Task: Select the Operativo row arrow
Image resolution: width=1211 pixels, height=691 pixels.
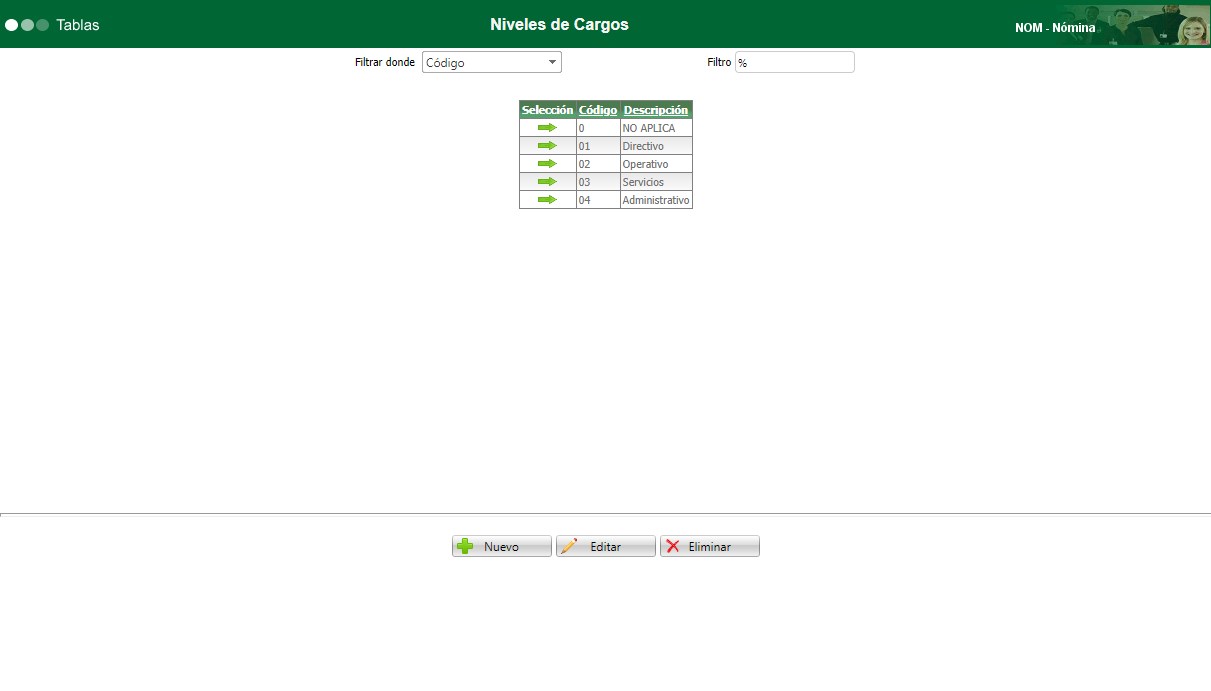Action: [x=547, y=164]
